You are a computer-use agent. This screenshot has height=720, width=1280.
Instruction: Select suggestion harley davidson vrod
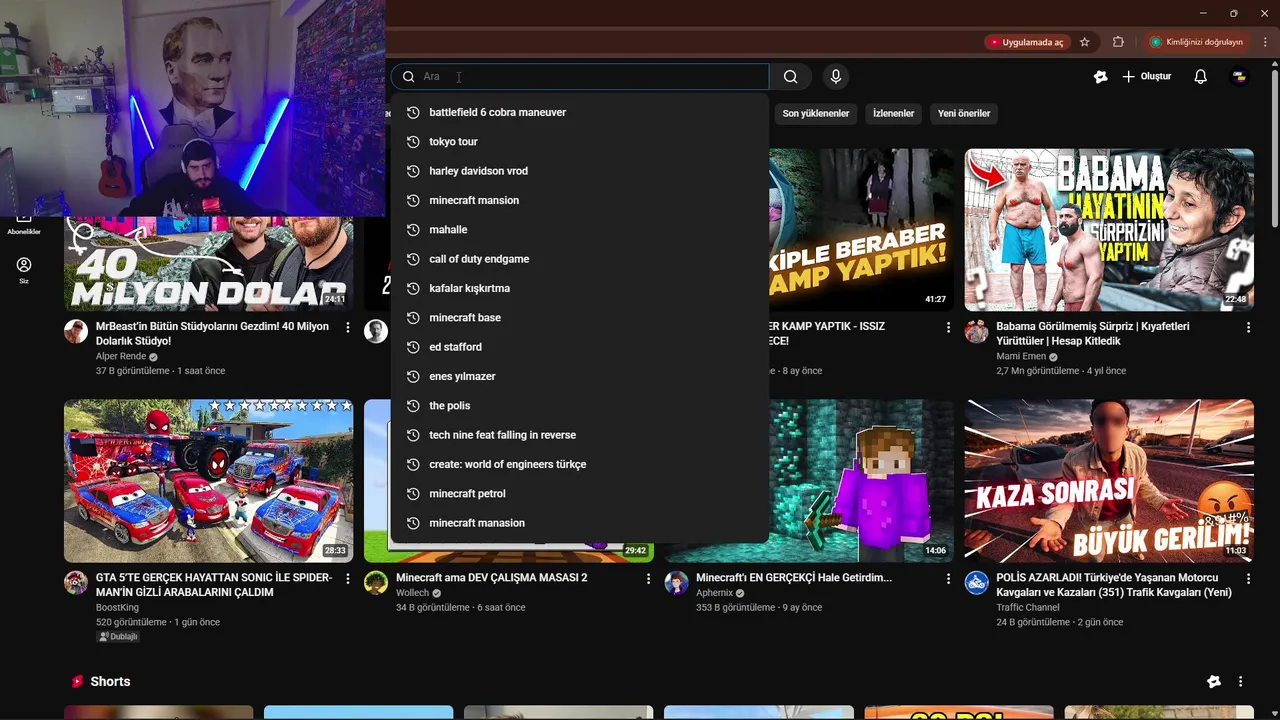(x=580, y=171)
